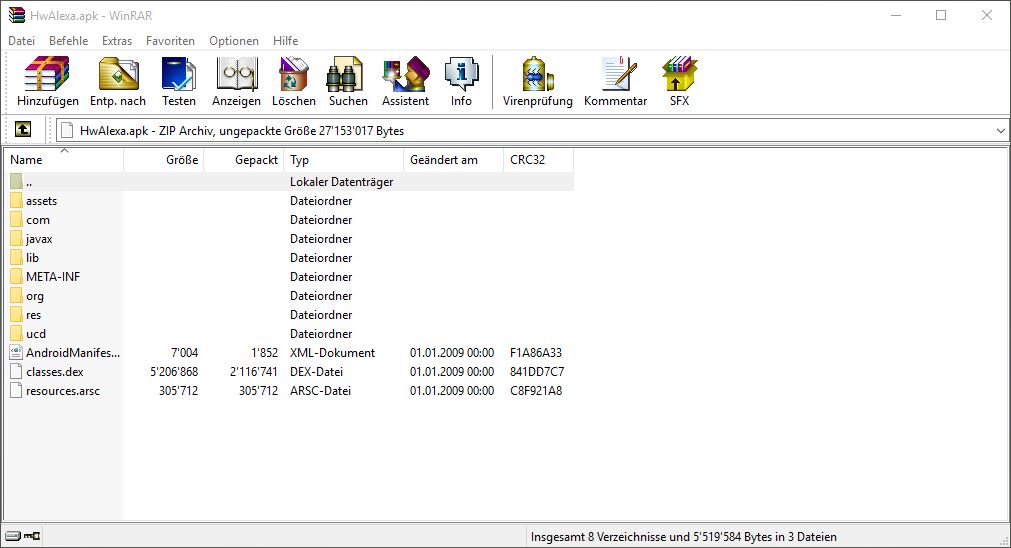
Task: Select the META-INF folder row
Action: pos(289,277)
